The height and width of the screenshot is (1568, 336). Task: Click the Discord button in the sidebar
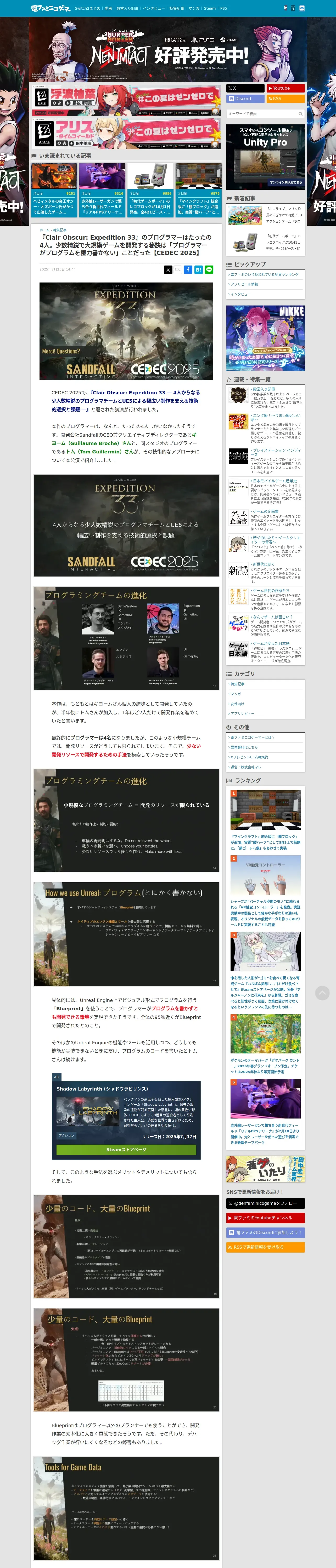(245, 99)
